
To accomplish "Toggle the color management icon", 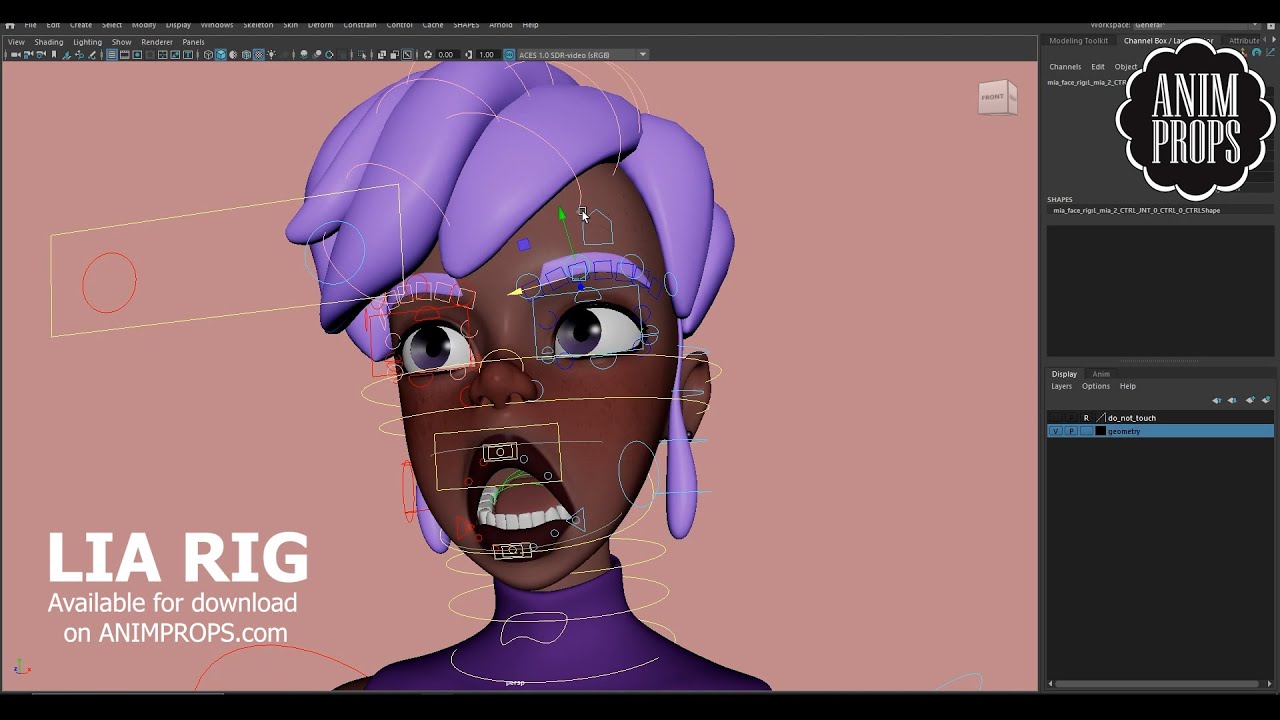I will click(508, 54).
